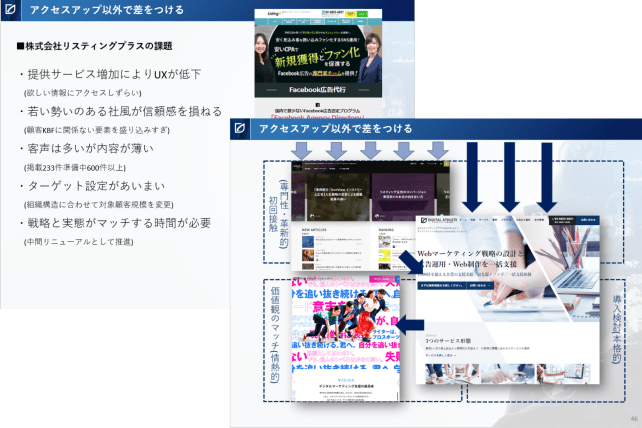Click NEW ARTICLES heading in the media site
The height and width of the screenshot is (428, 642).
click(x=314, y=230)
